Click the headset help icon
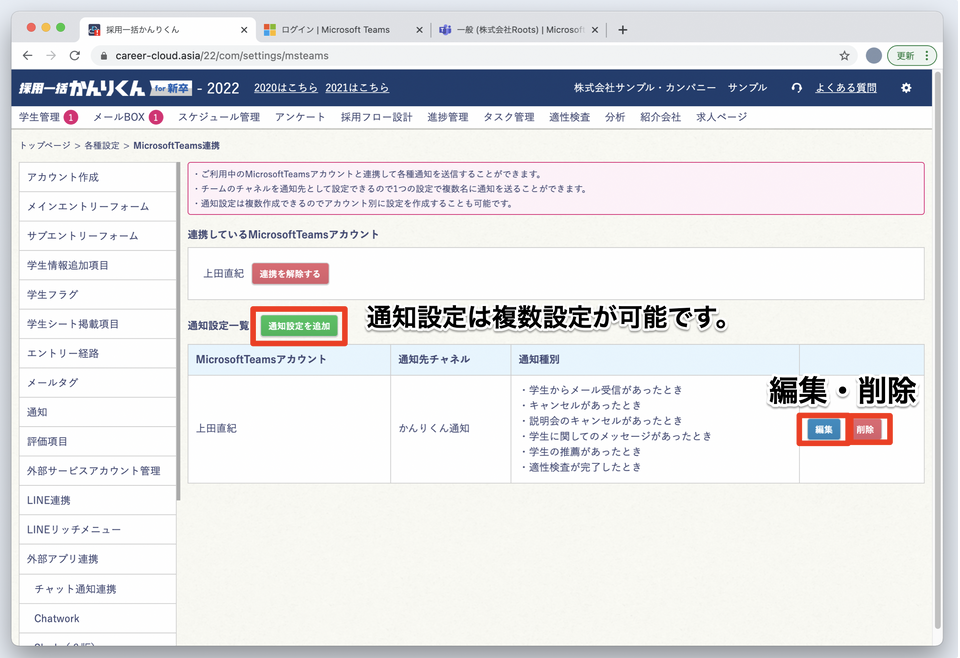The width and height of the screenshot is (960, 658). pyautogui.click(x=796, y=88)
